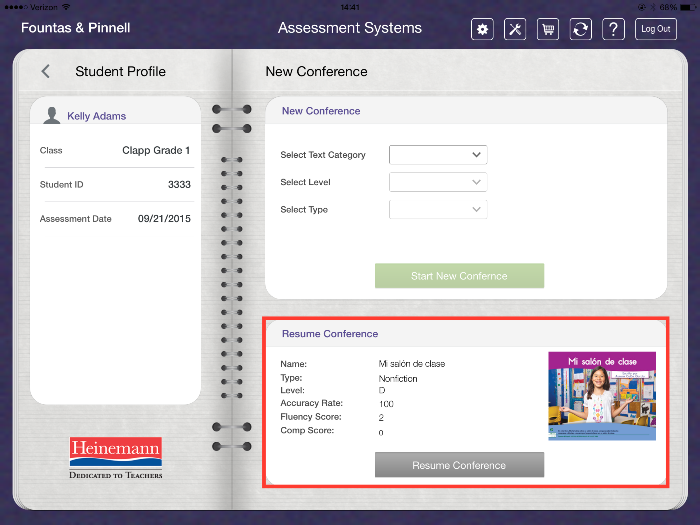700x525 pixels.
Task: Click the student avatar icon
Action: [x=52, y=115]
